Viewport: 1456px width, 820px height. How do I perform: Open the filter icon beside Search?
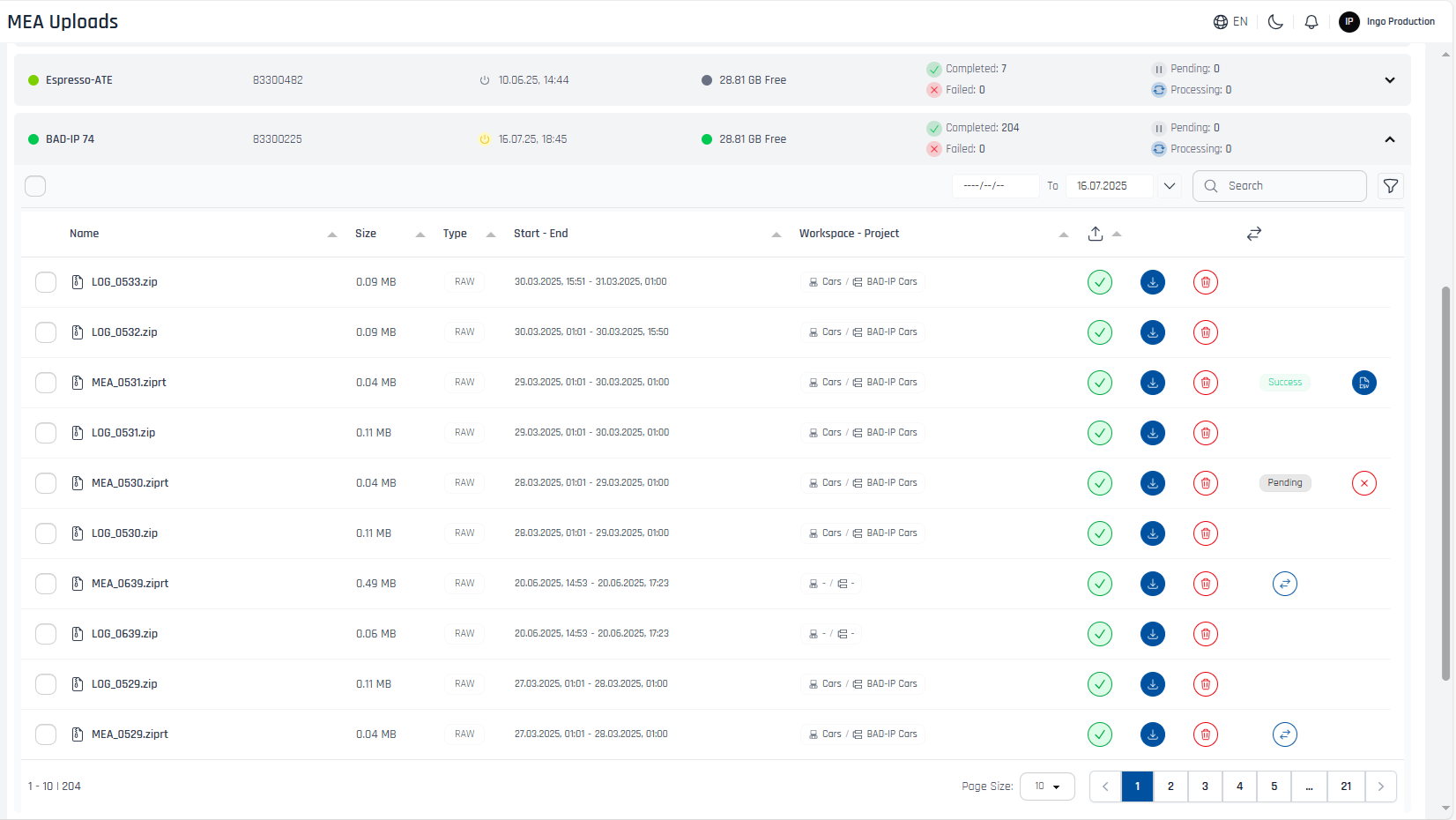pos(1390,186)
